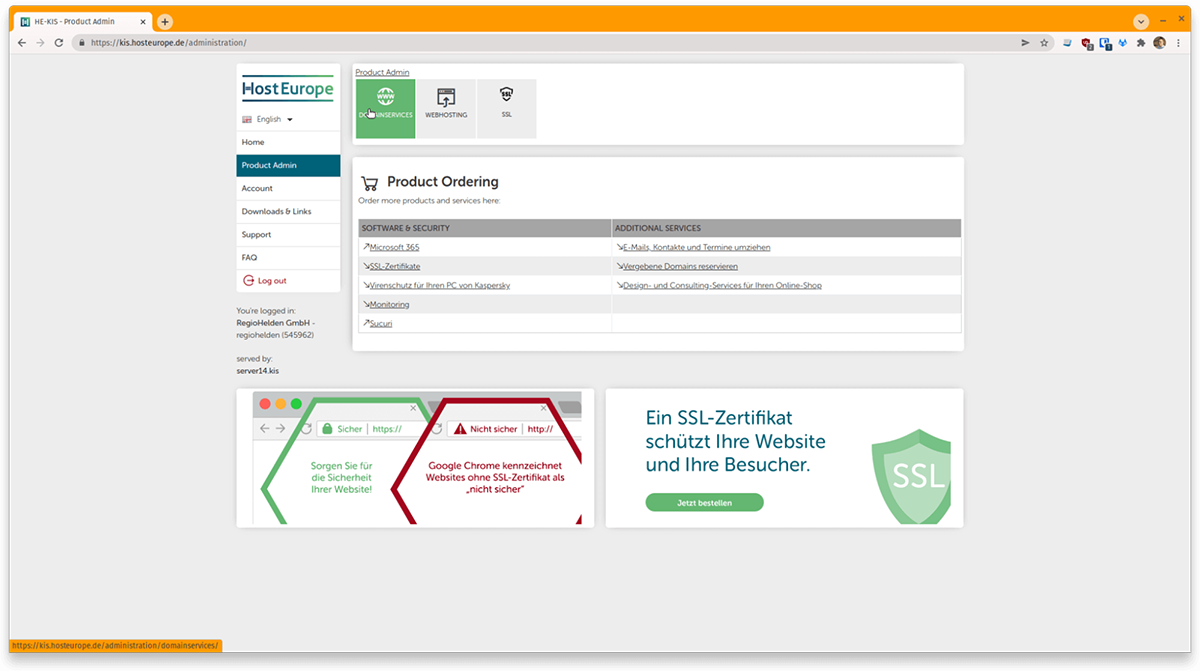Click the light-blue extension icon next to the star
Screen dimensions: 1200x671
coord(1068,43)
